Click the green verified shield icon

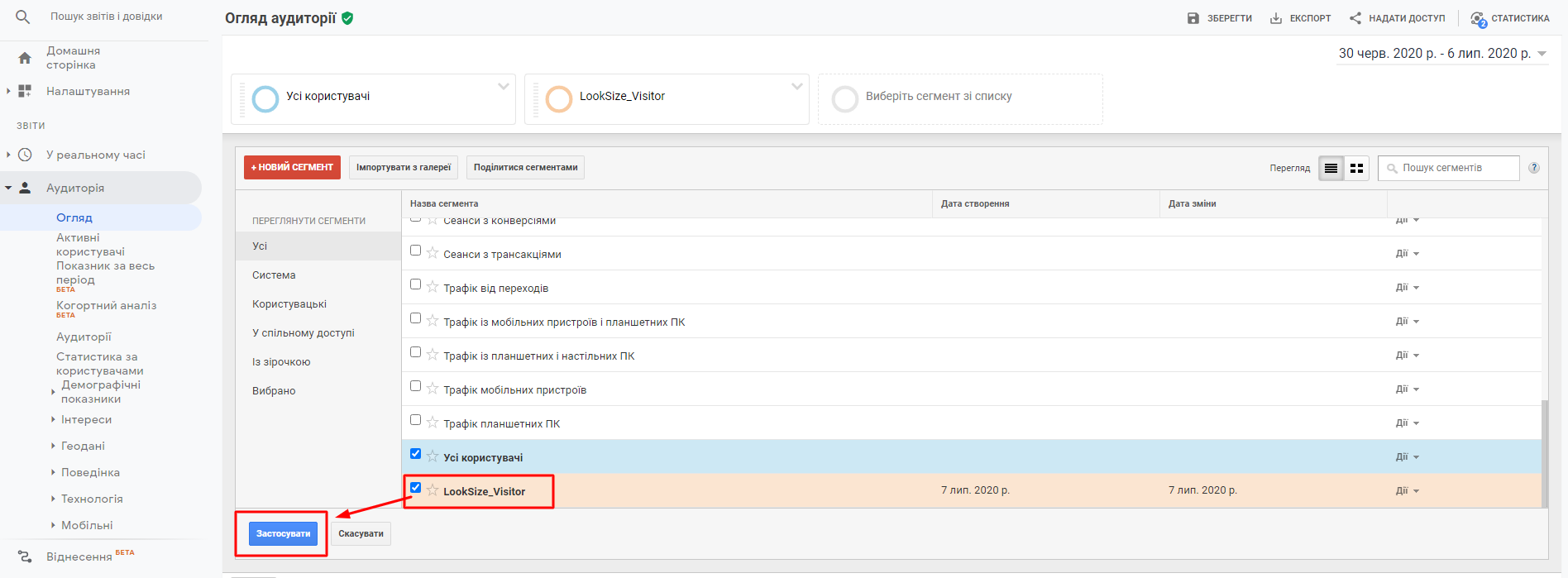347,18
